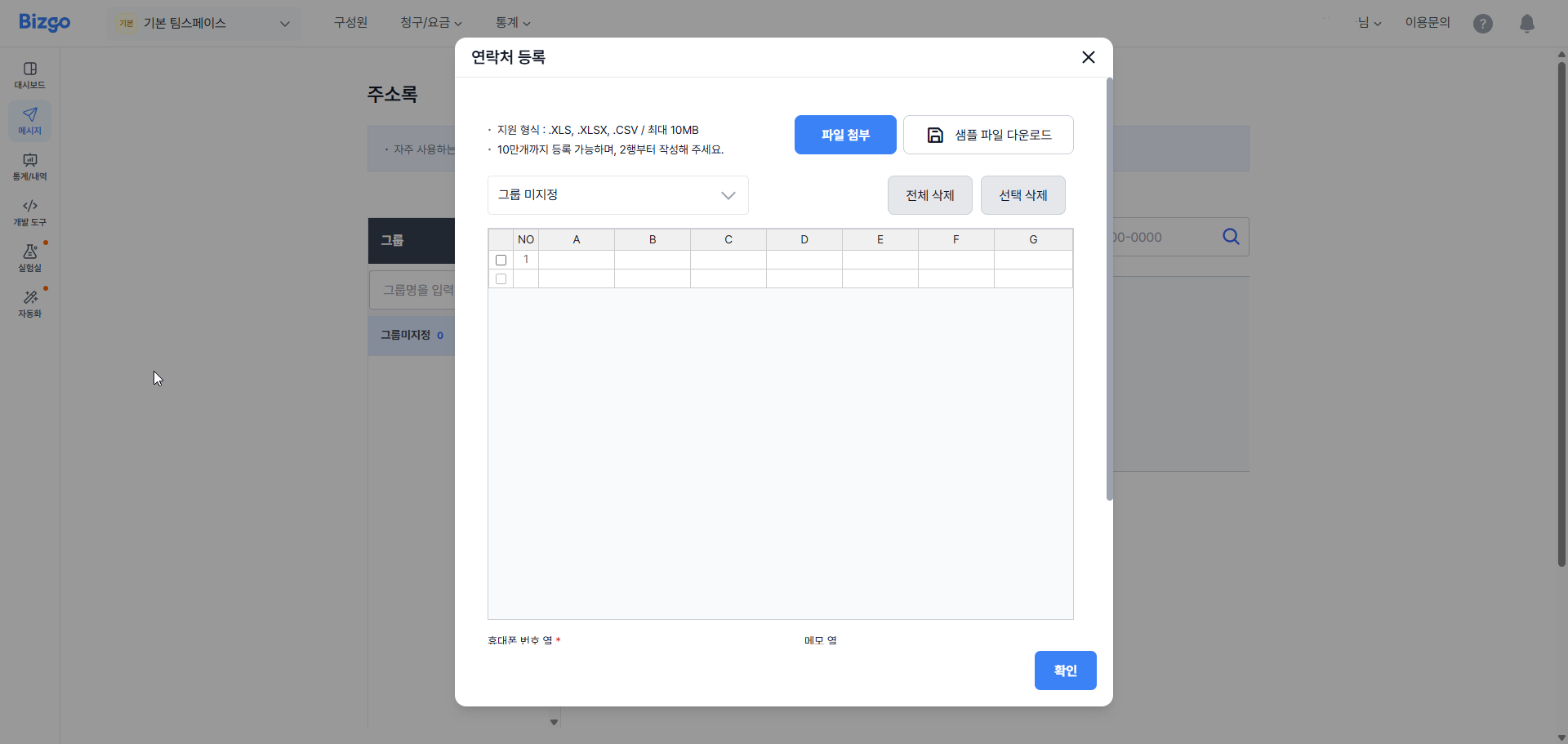Open the user profile 님 dropdown
Image resolution: width=1568 pixels, height=744 pixels.
(x=1369, y=23)
